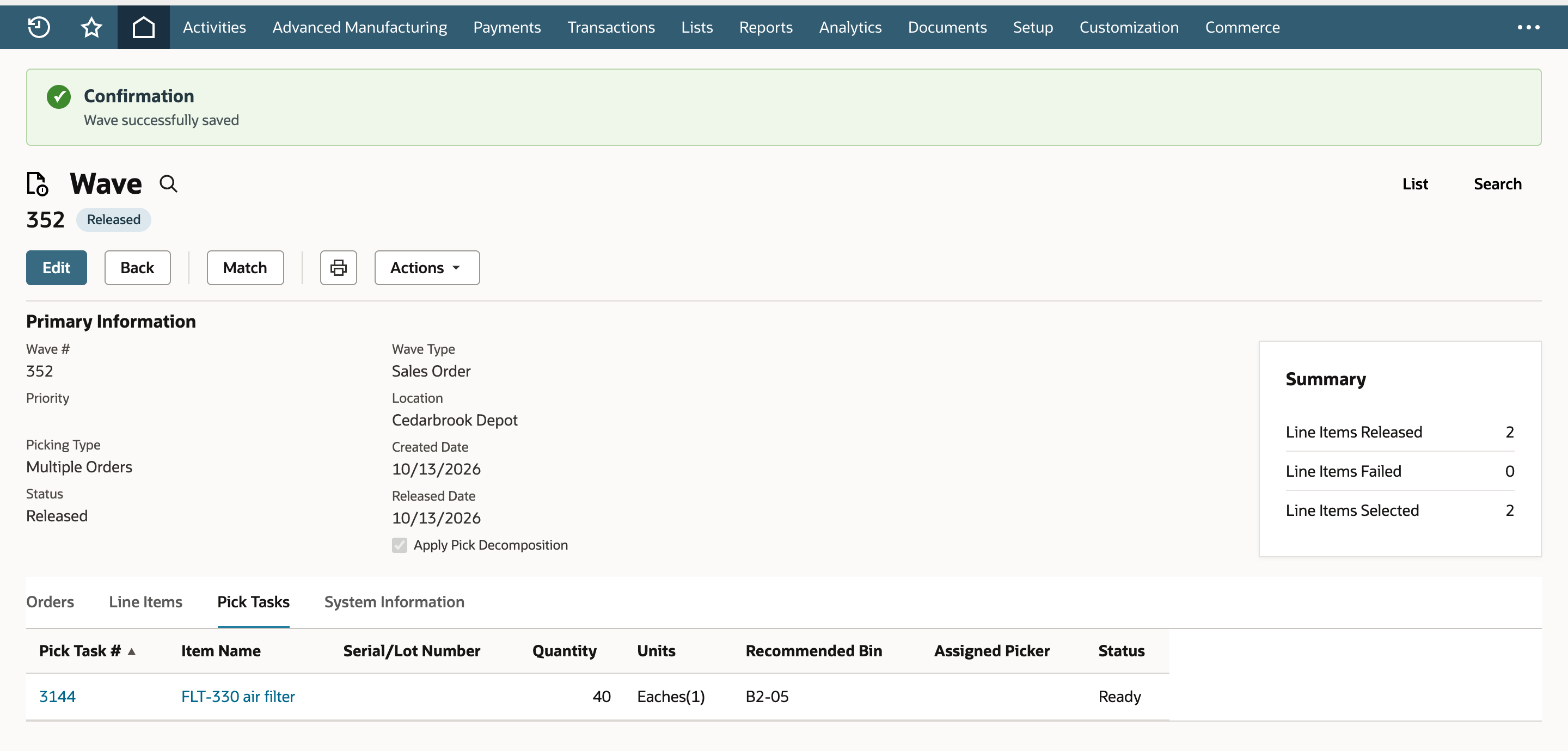Sort by Pick Task # column arrow

[131, 651]
